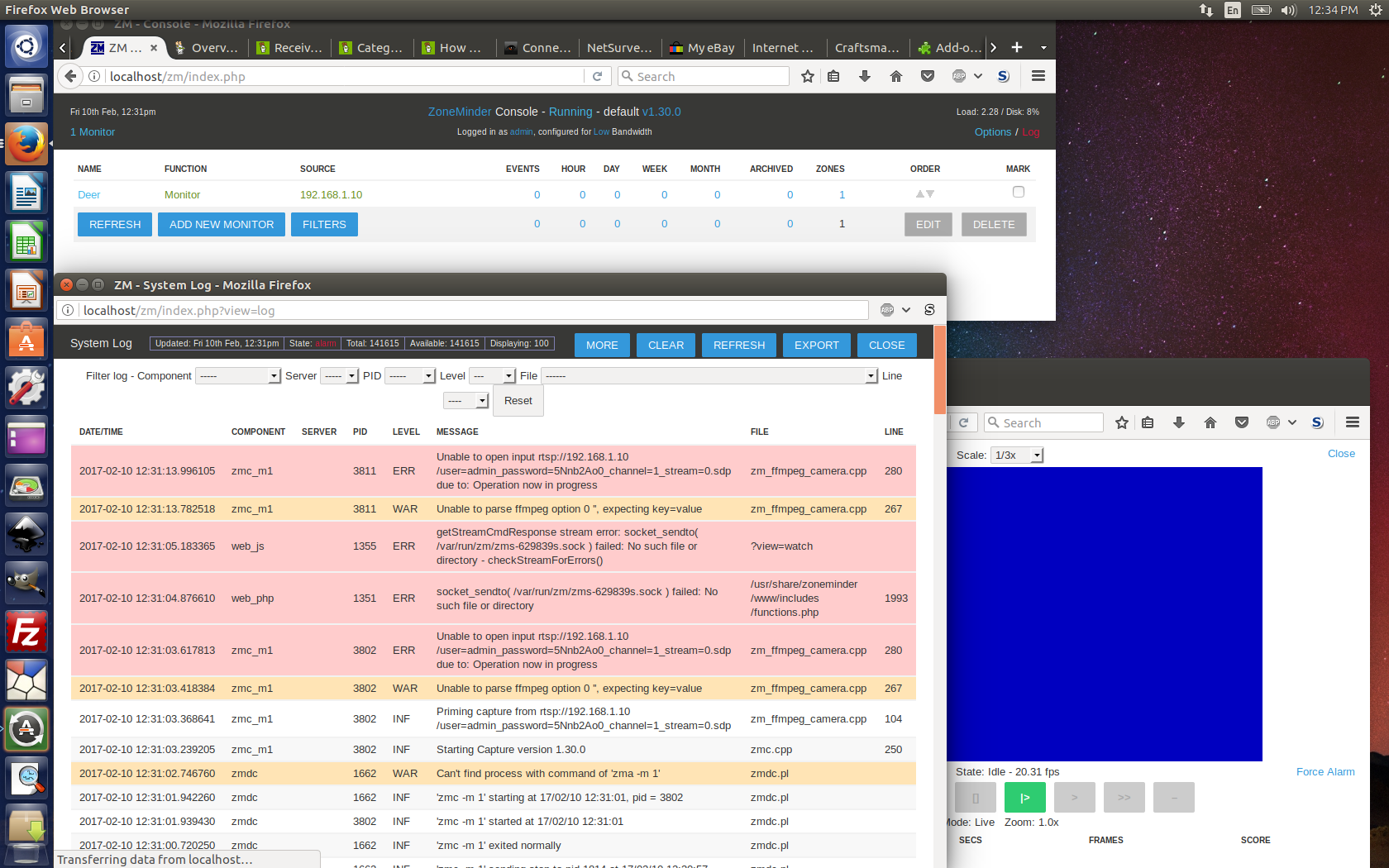Launch FileZilla from the launcher

click(26, 632)
